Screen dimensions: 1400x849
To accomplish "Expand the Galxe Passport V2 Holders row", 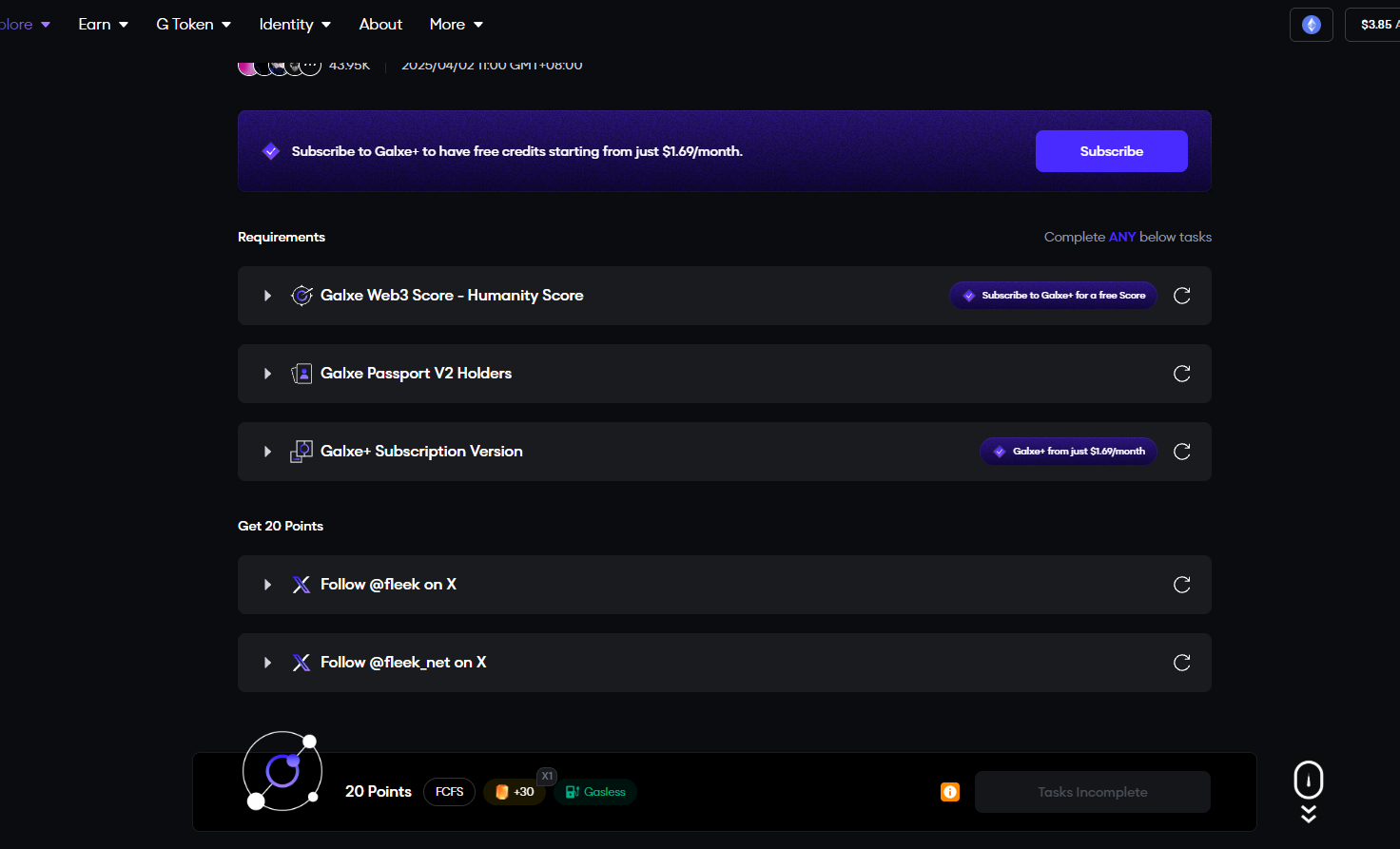I will [267, 374].
